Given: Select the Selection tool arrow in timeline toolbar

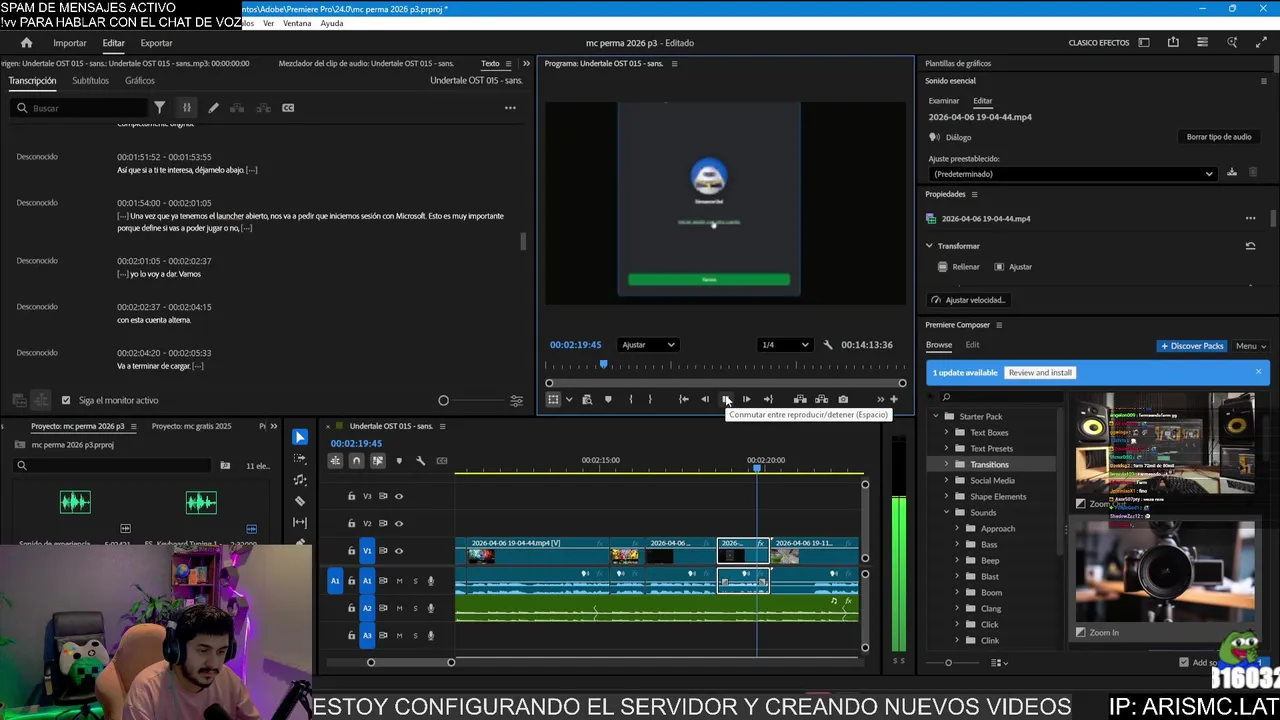Looking at the screenshot, I should click(300, 437).
